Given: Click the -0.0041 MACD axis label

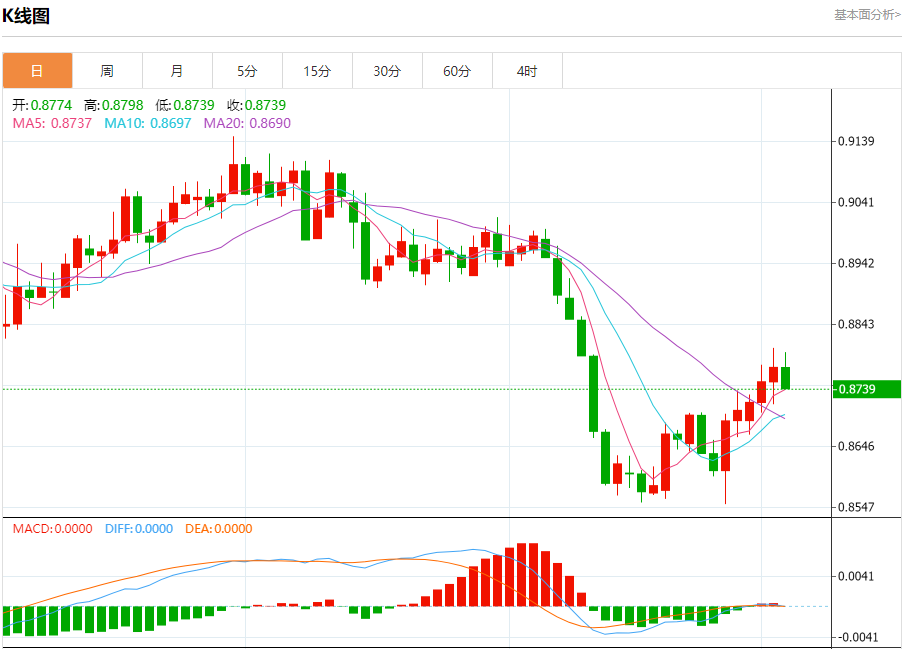Looking at the screenshot, I should tap(856, 637).
